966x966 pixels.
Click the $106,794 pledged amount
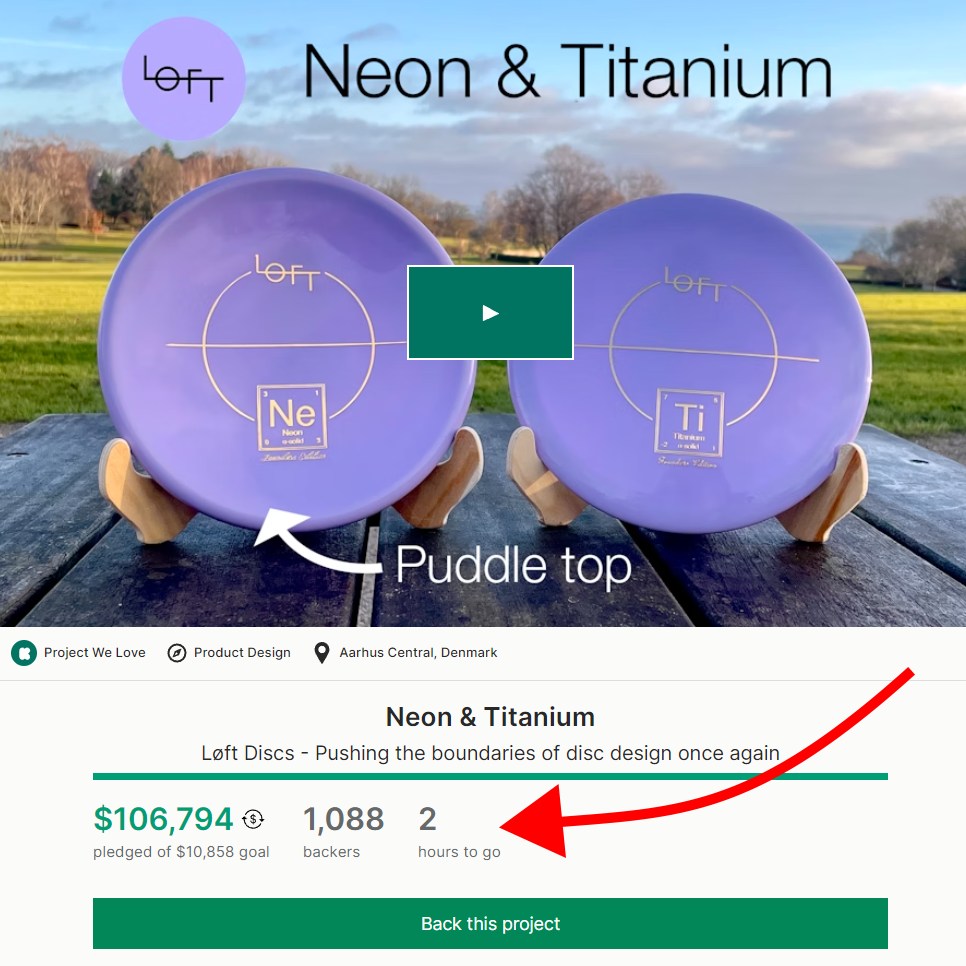tap(163, 819)
